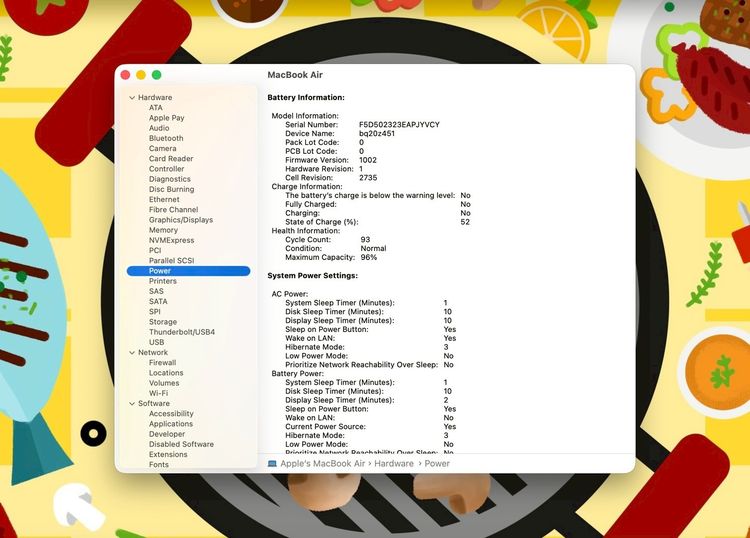Show Thunderbolt/USB4 information
This screenshot has height=538, width=750.
tap(181, 332)
